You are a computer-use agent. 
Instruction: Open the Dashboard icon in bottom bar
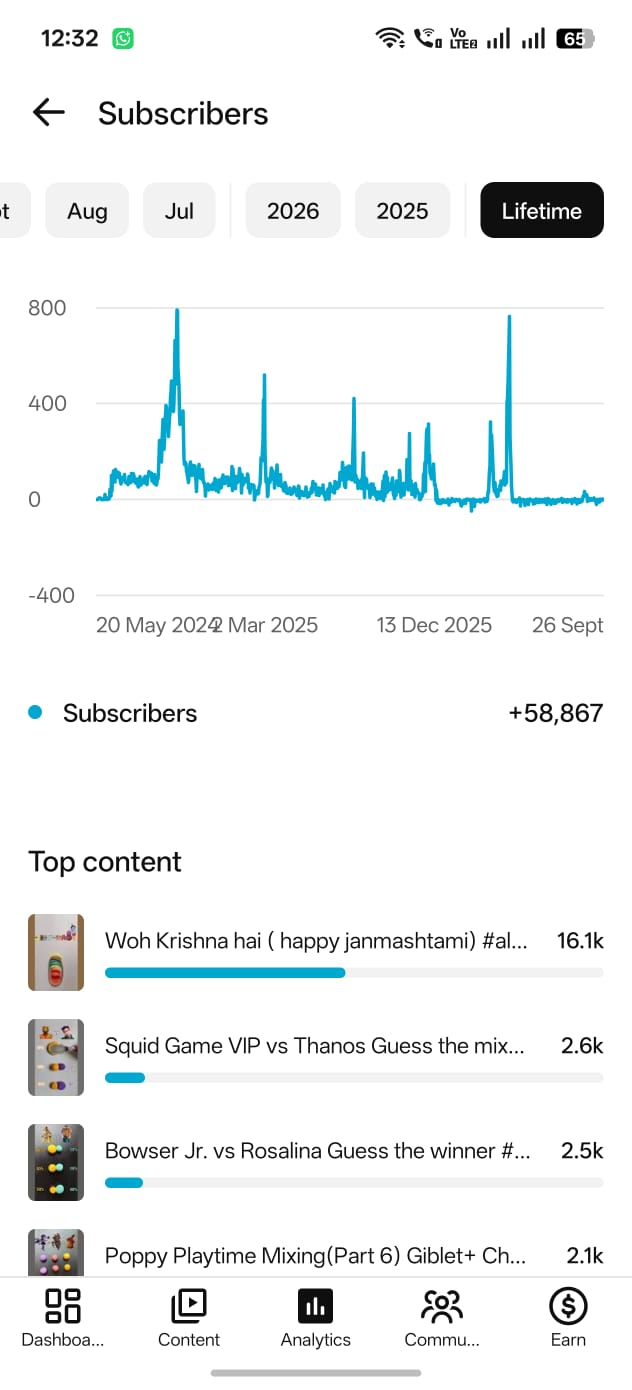click(63, 1306)
